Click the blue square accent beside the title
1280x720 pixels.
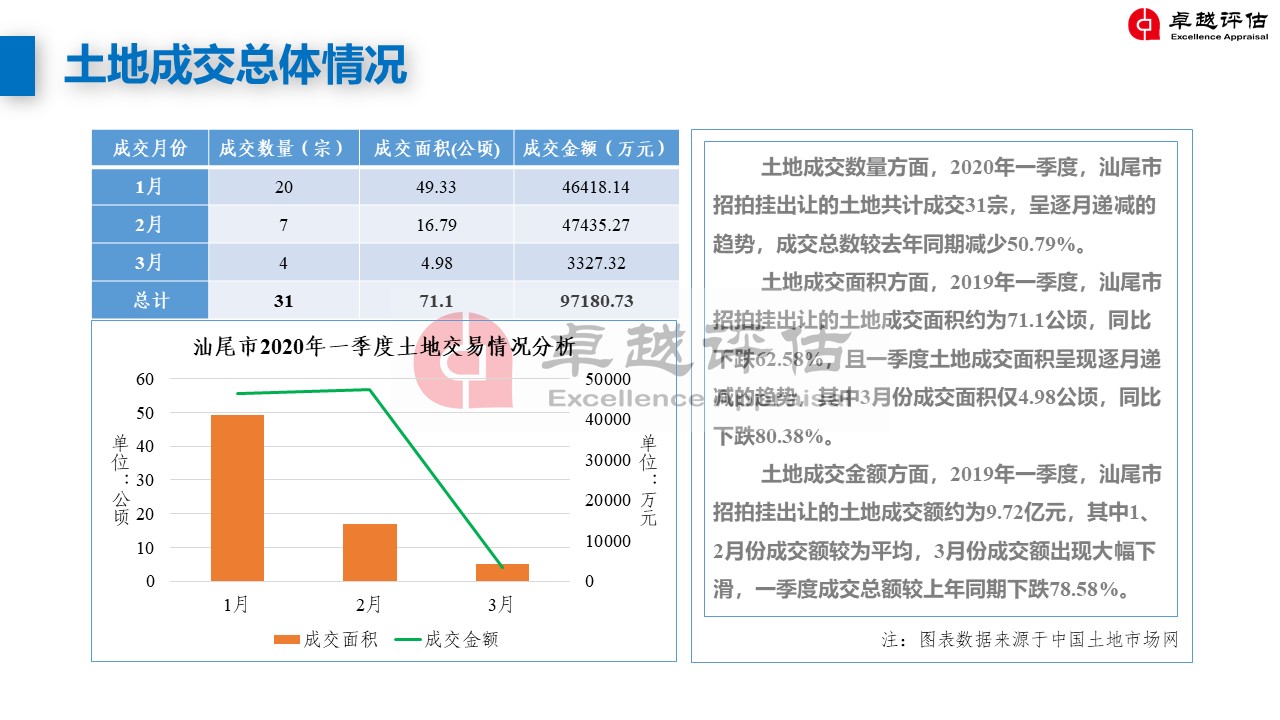pyautogui.click(x=17, y=66)
